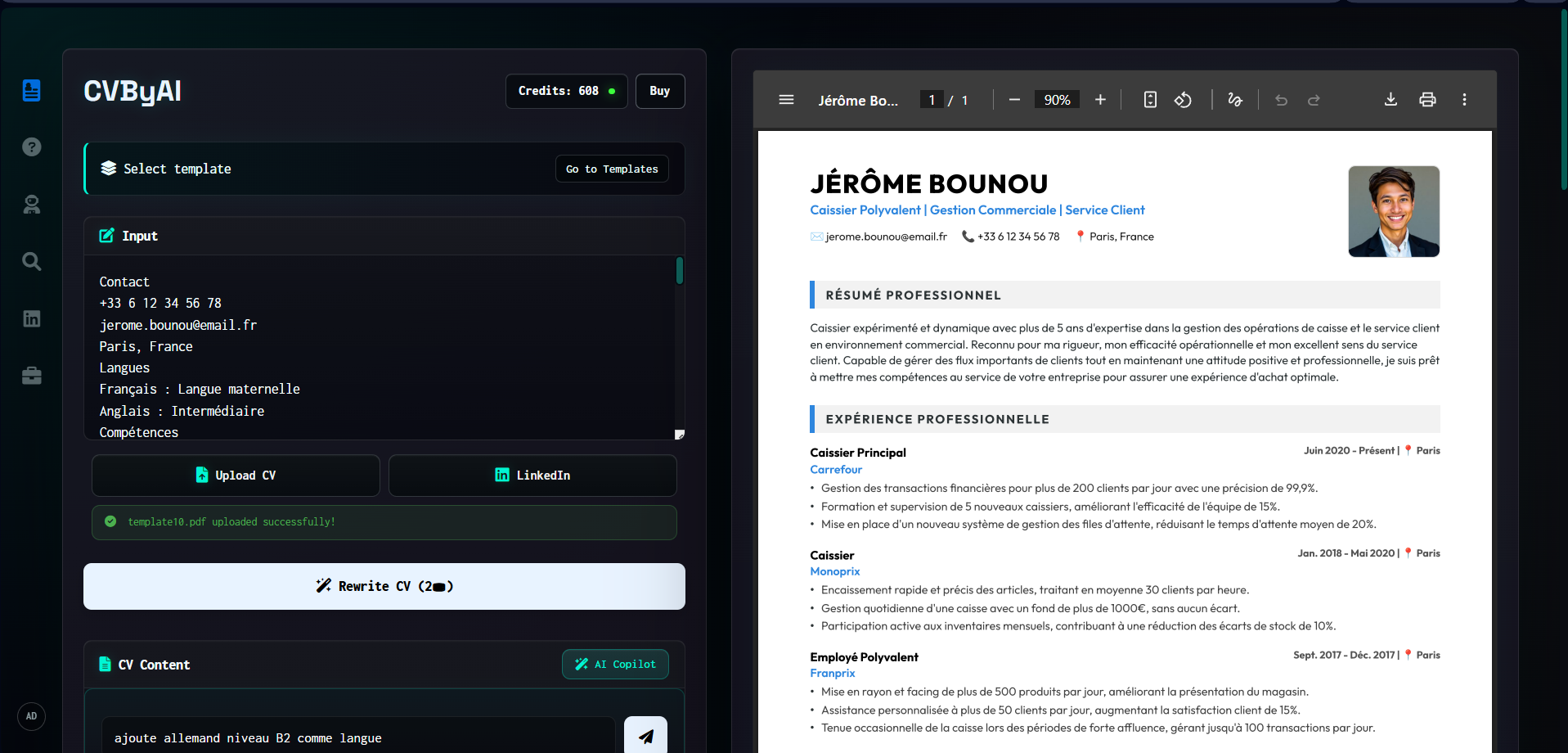Edit the PDF page number field
This screenshot has width=1568, height=753.
tap(932, 100)
